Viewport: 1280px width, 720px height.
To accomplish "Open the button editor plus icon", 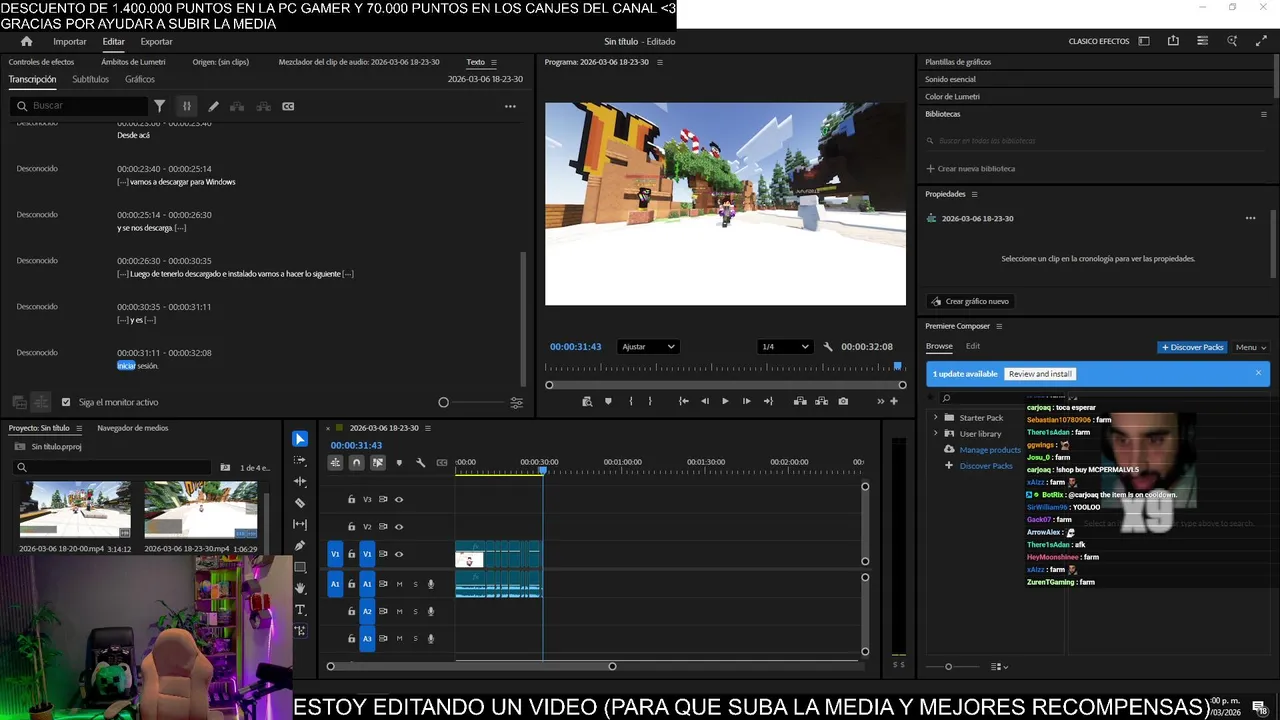I will coord(894,401).
